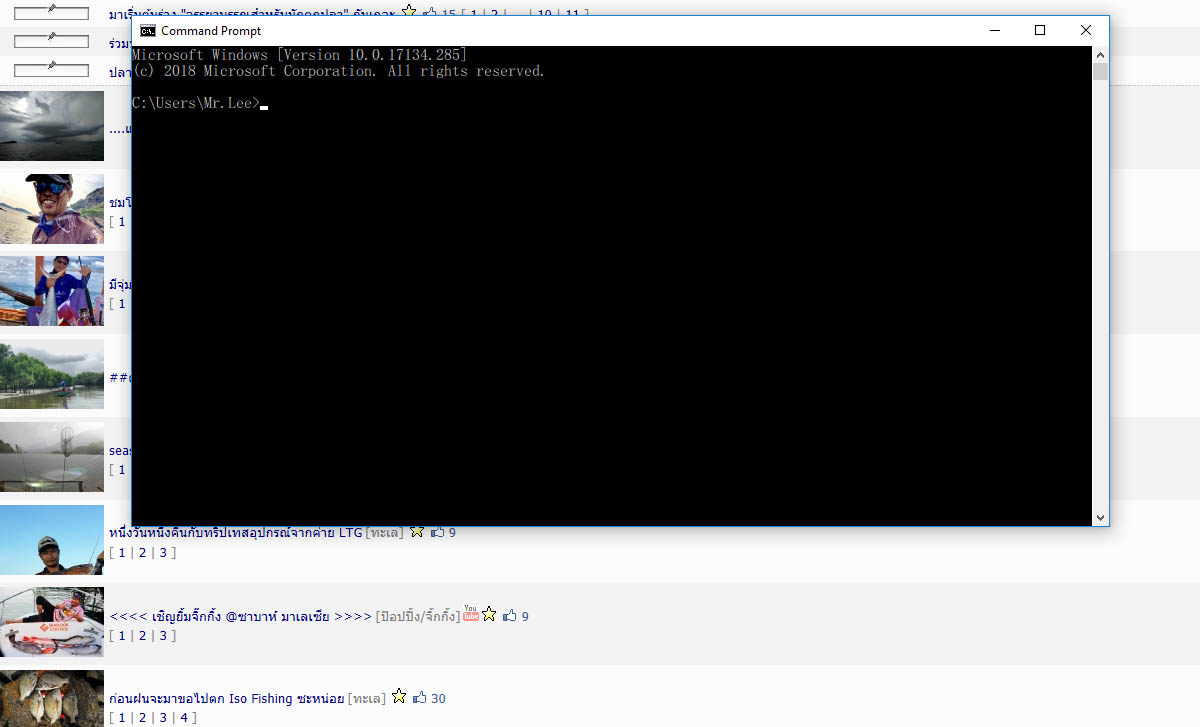Open the storm clouds over sea thumbnail
Image resolution: width=1200 pixels, height=727 pixels.
52,126
